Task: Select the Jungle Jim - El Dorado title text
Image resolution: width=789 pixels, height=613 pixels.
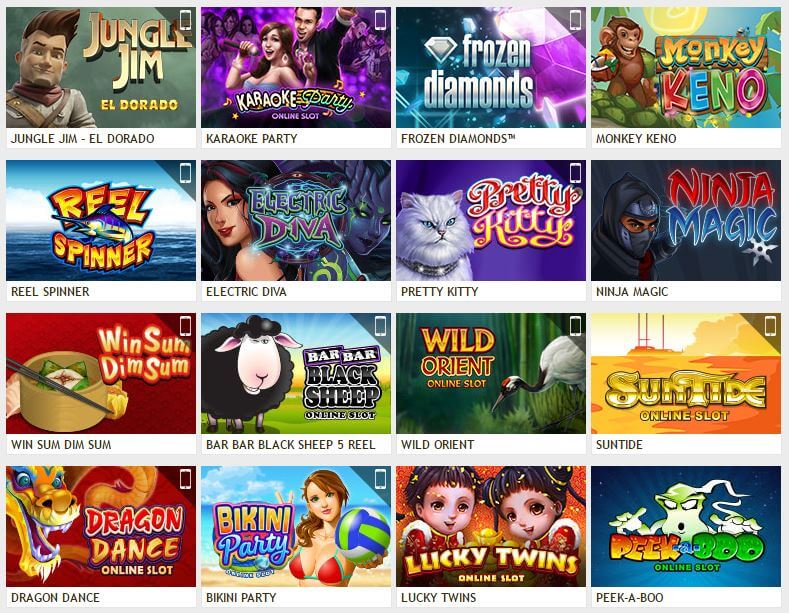Action: (x=83, y=138)
